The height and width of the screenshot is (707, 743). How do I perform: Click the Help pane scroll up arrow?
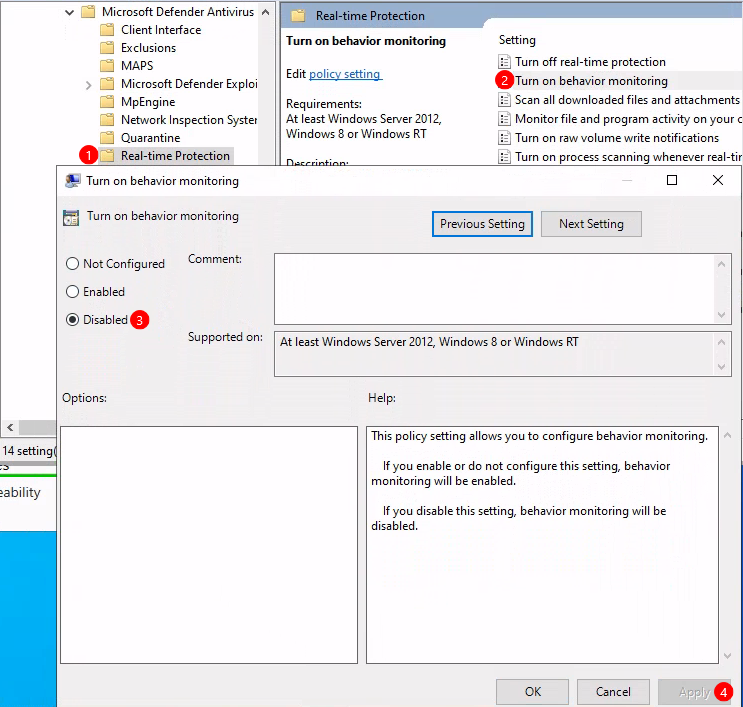tap(727, 435)
